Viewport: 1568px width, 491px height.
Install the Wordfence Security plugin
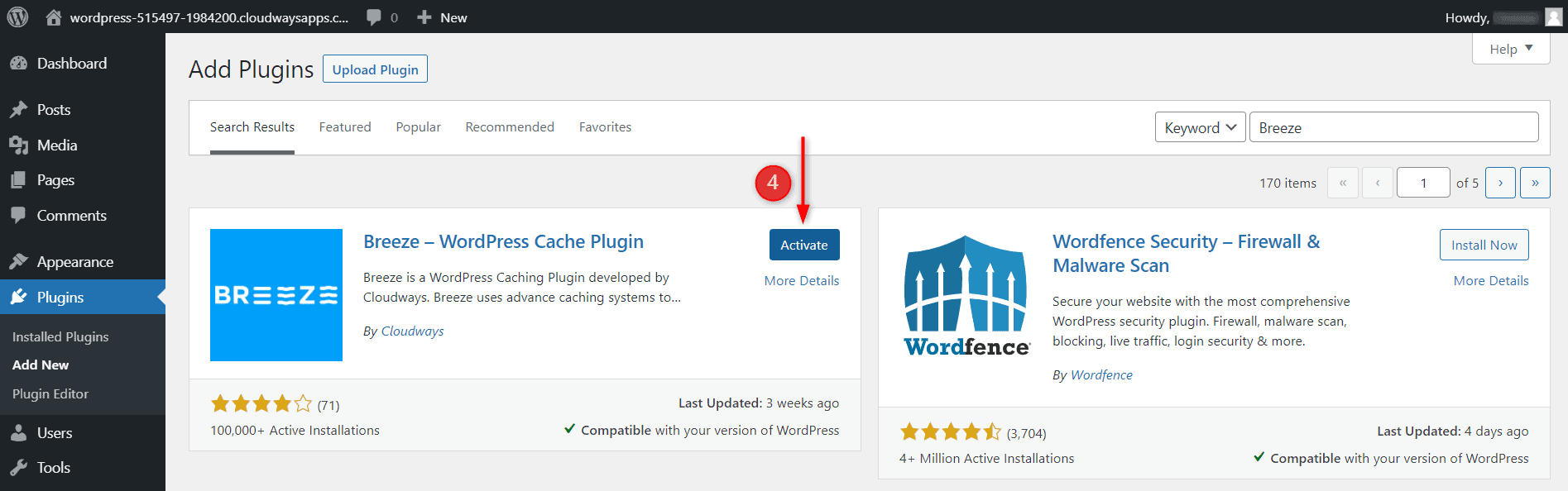pos(1484,245)
